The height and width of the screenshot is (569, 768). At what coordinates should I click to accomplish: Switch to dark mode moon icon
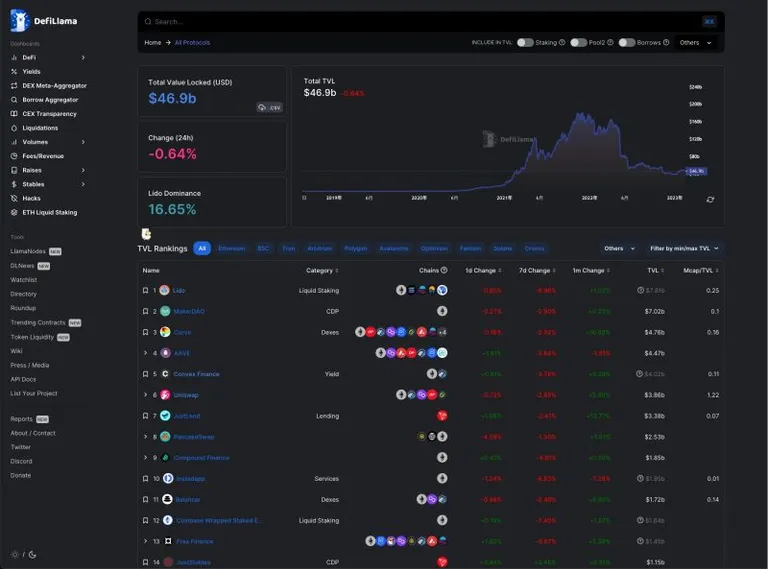[x=32, y=554]
